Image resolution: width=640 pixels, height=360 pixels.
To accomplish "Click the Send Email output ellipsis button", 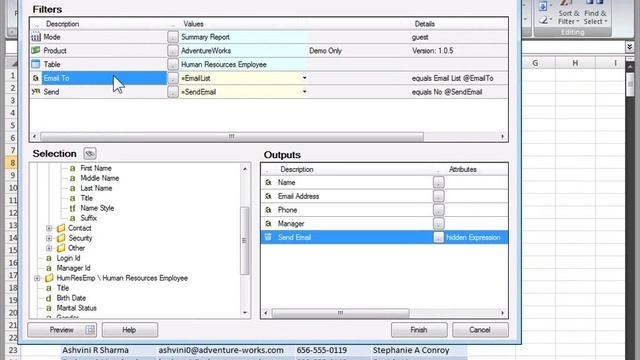I will [438, 237].
